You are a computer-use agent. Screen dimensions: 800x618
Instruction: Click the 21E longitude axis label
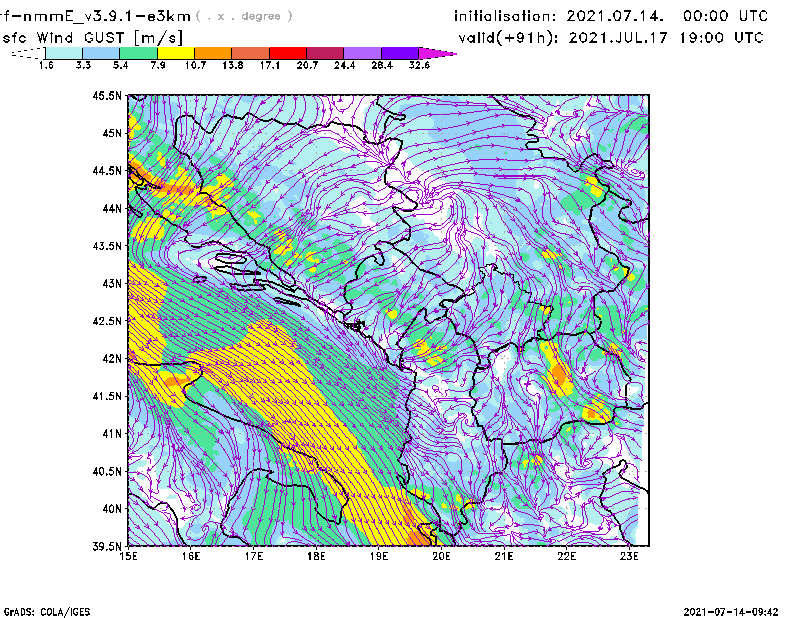coord(504,556)
